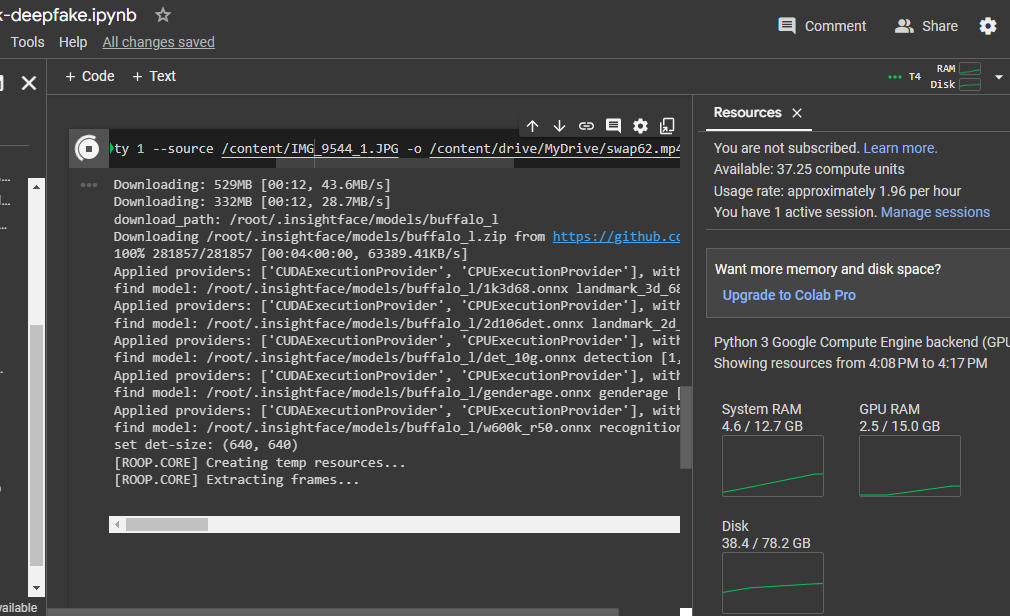Close the Resources tab
Image resolution: width=1010 pixels, height=616 pixels.
pyautogui.click(x=797, y=113)
